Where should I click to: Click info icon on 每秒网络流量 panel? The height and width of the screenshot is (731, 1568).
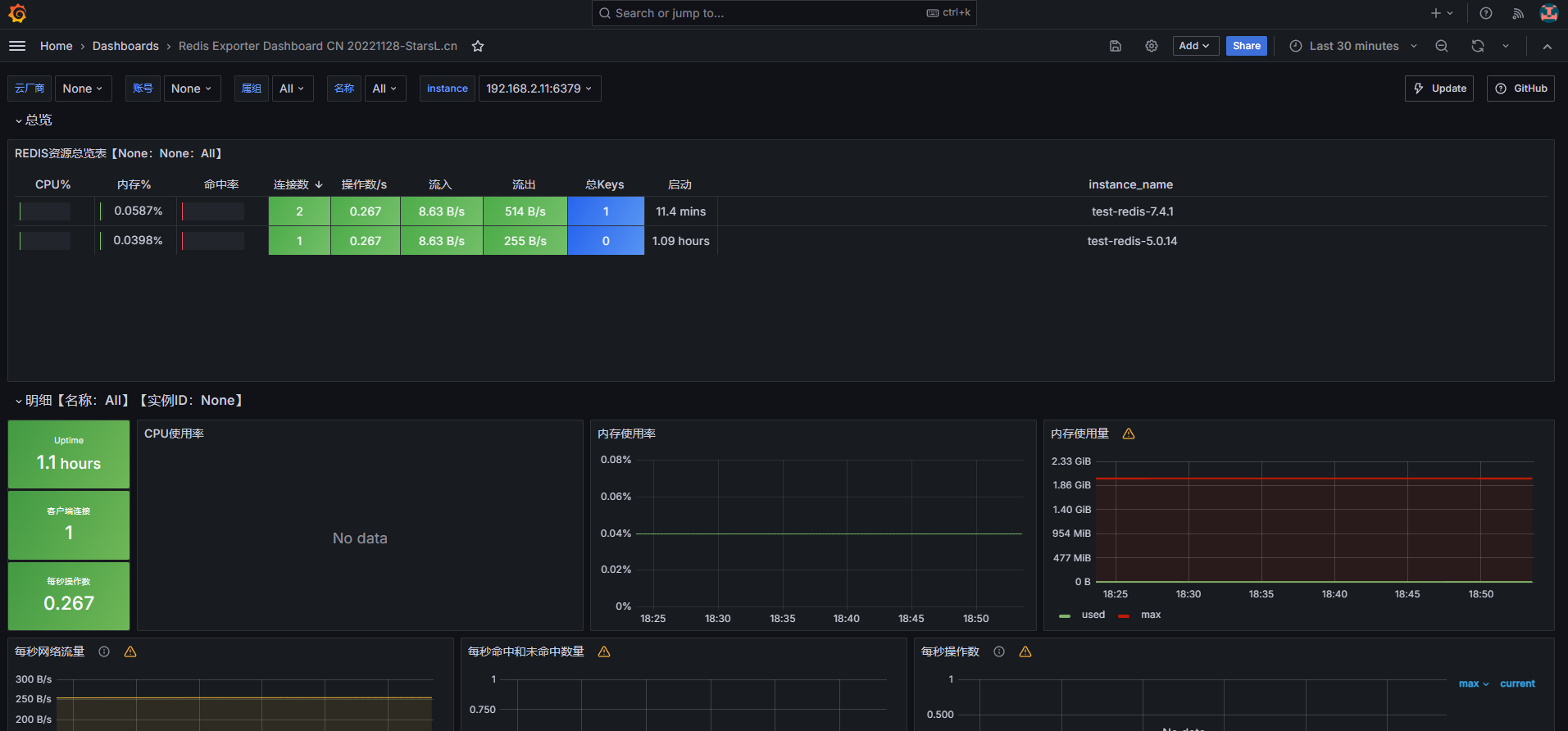point(104,652)
